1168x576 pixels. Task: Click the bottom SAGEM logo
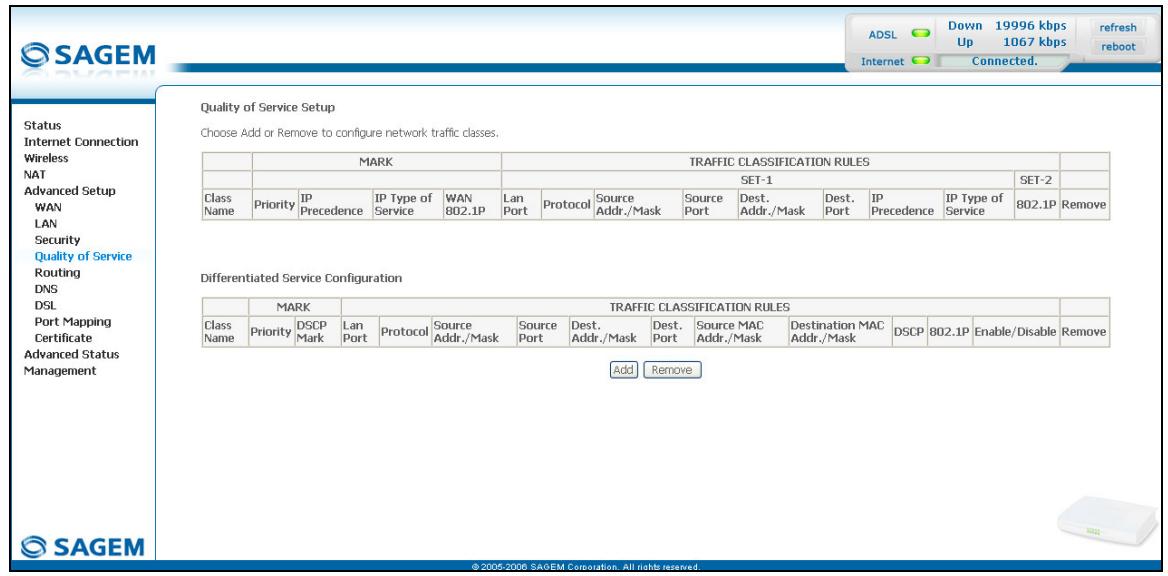click(83, 547)
